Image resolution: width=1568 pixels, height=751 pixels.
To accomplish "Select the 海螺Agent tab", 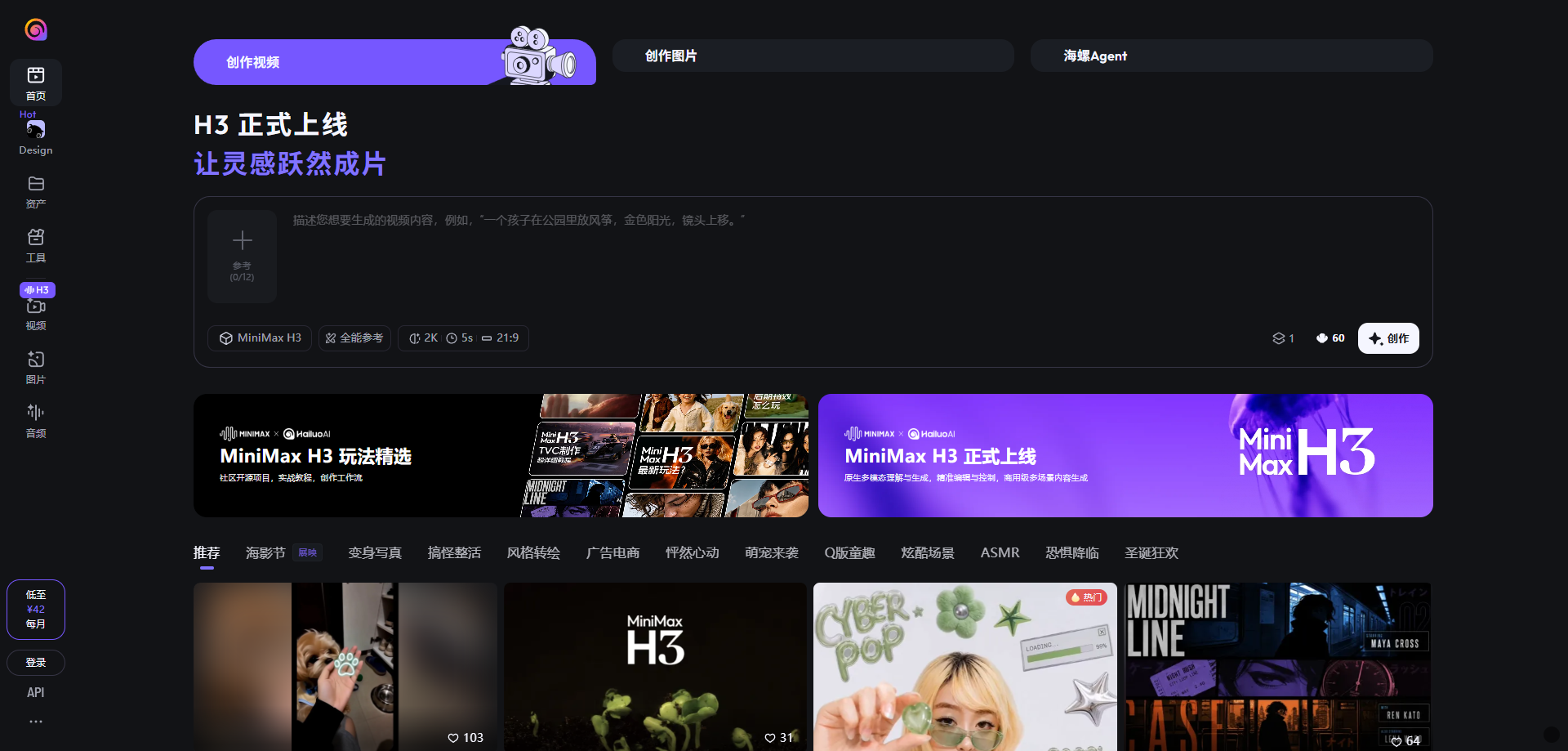I will (x=1232, y=56).
